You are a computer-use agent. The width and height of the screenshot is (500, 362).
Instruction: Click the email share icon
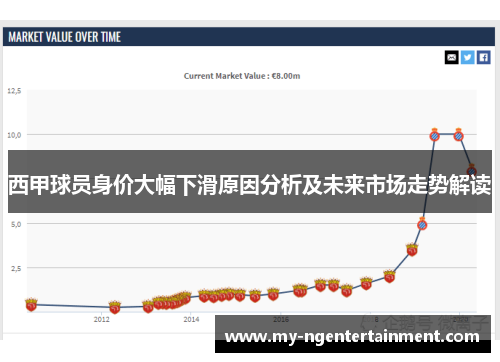[452, 57]
